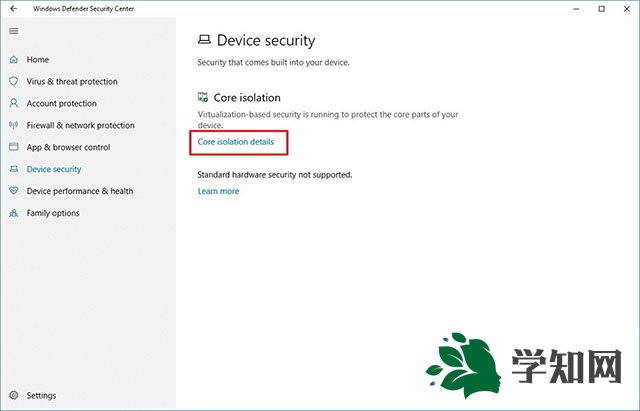Click the Home house icon
The width and height of the screenshot is (640, 411).
[x=14, y=60]
